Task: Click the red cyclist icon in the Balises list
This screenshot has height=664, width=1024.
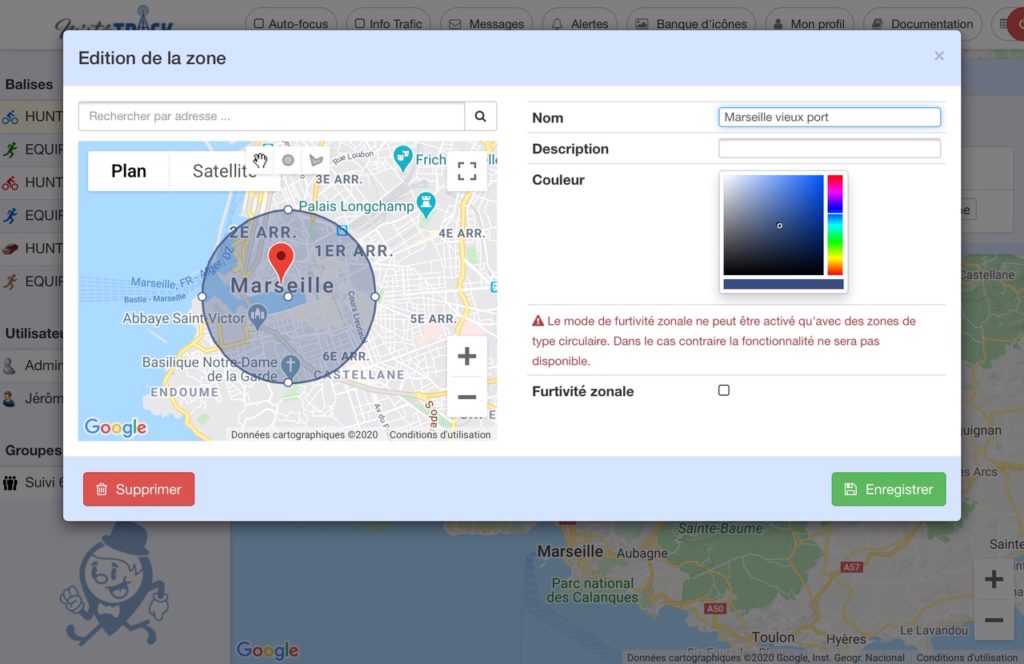Action: (10, 183)
